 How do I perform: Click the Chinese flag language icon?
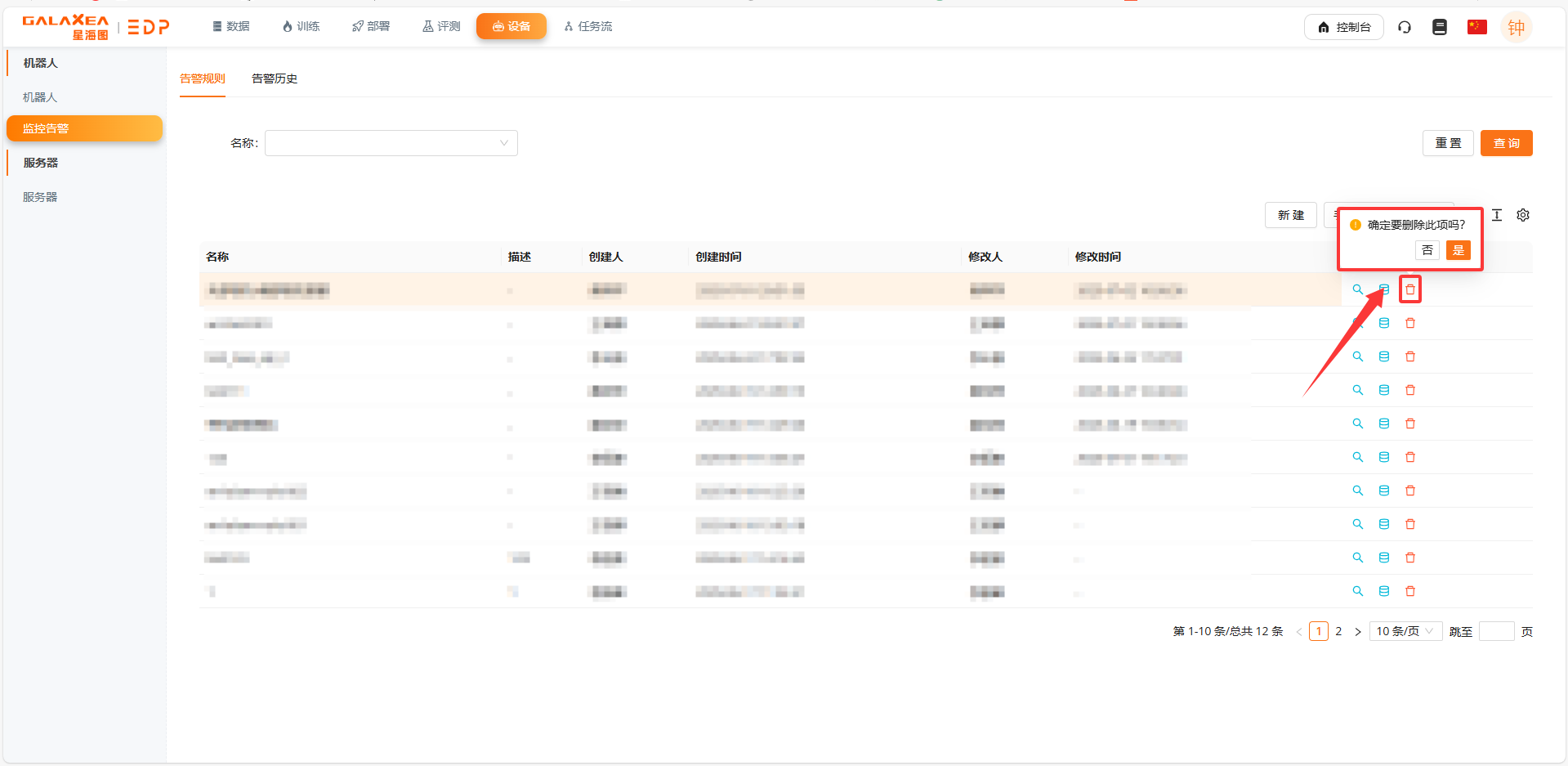1476,27
